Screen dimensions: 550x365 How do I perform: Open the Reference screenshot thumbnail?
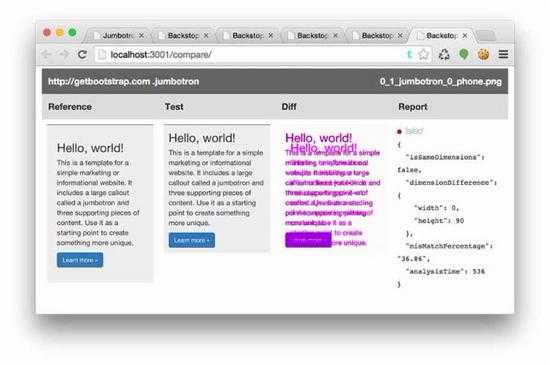(100, 203)
